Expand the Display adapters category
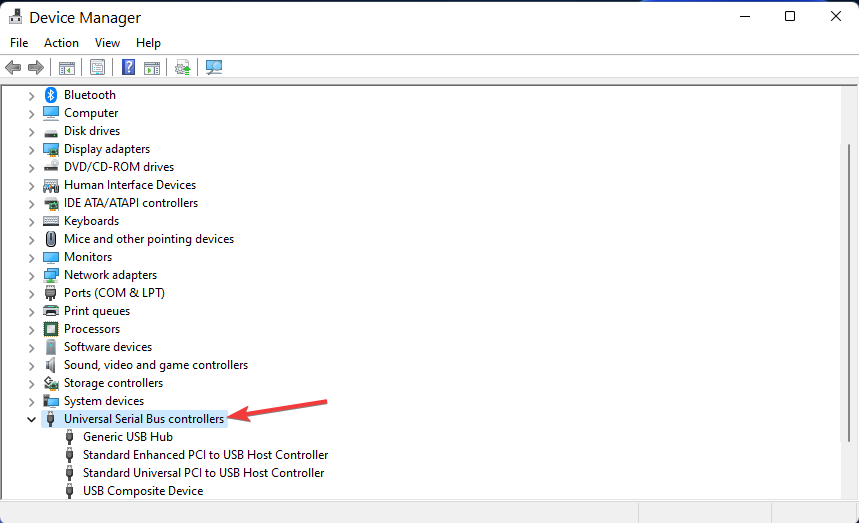Viewport: 859px width, 523px height. 31,149
